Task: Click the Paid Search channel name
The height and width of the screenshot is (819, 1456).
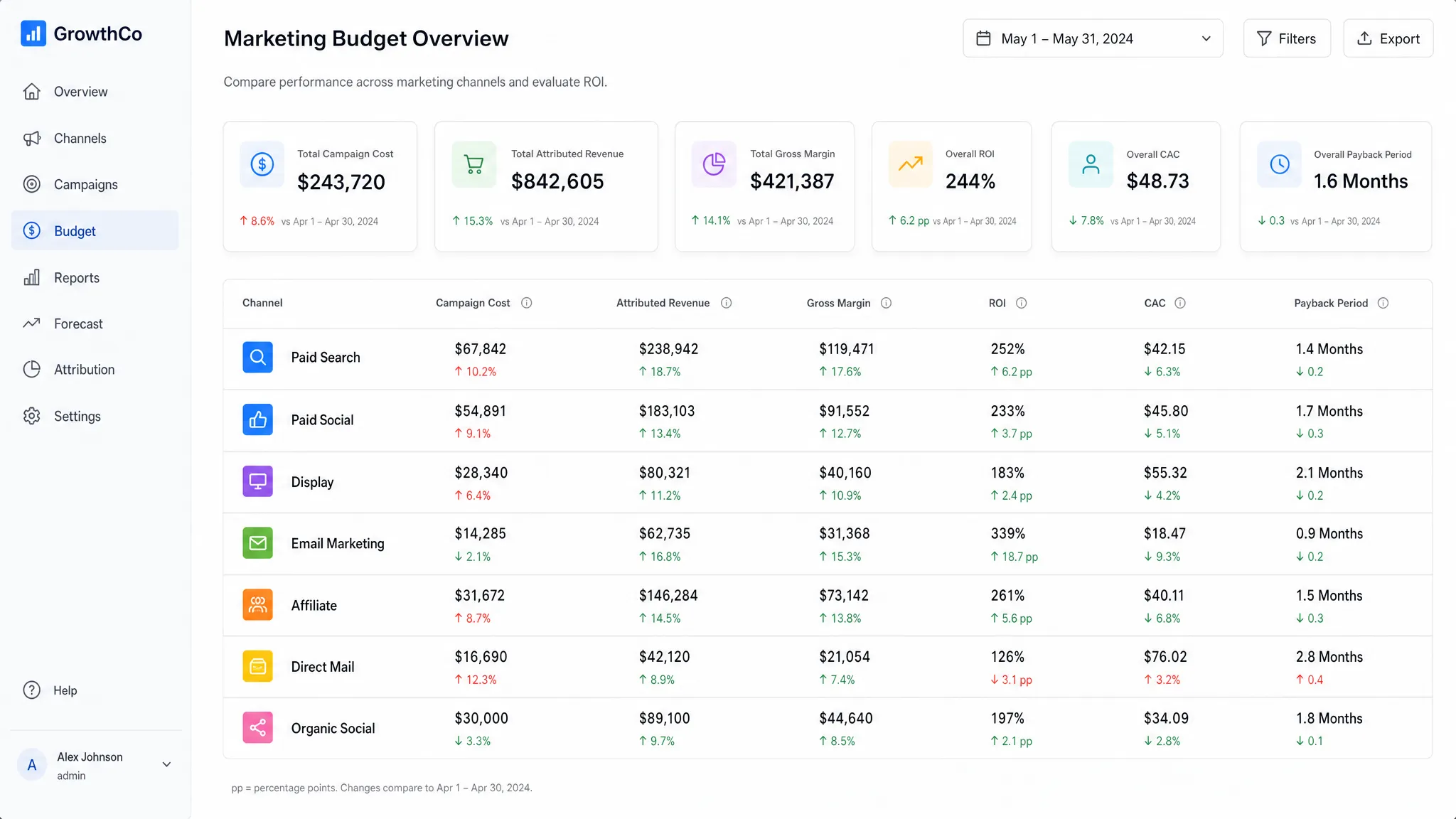Action: (x=326, y=358)
